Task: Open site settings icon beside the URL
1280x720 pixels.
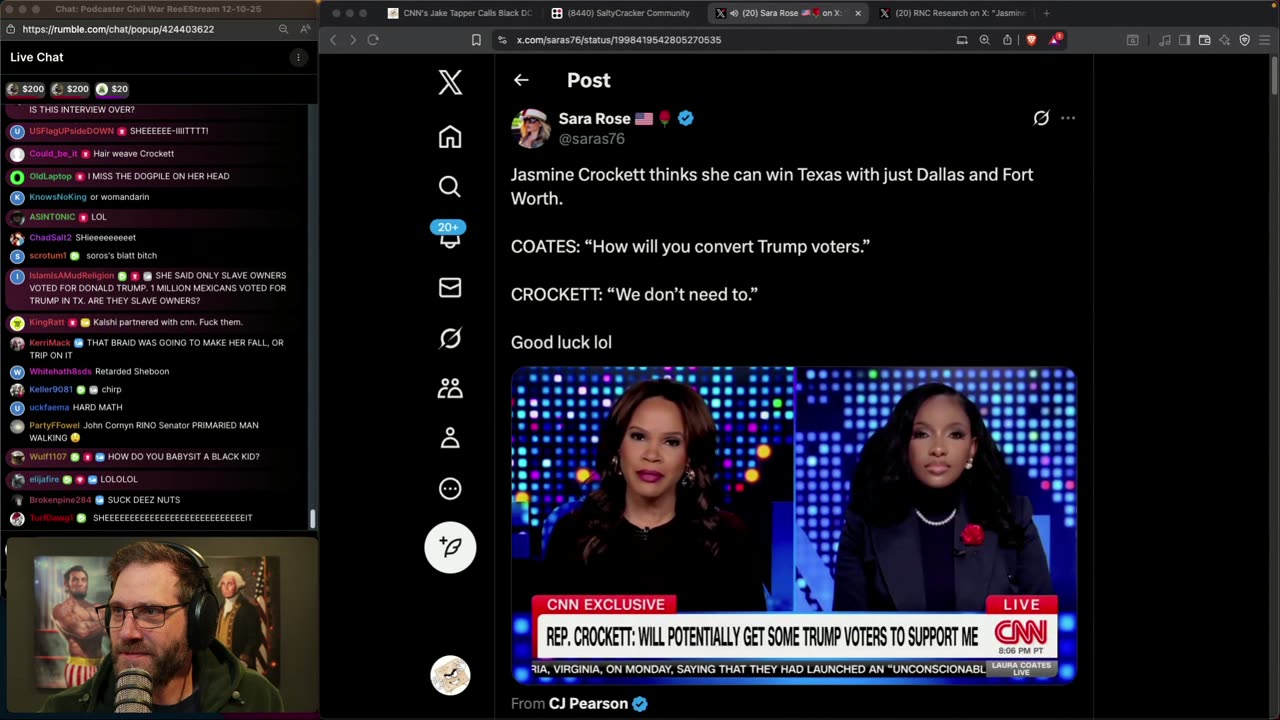Action: 500,40
